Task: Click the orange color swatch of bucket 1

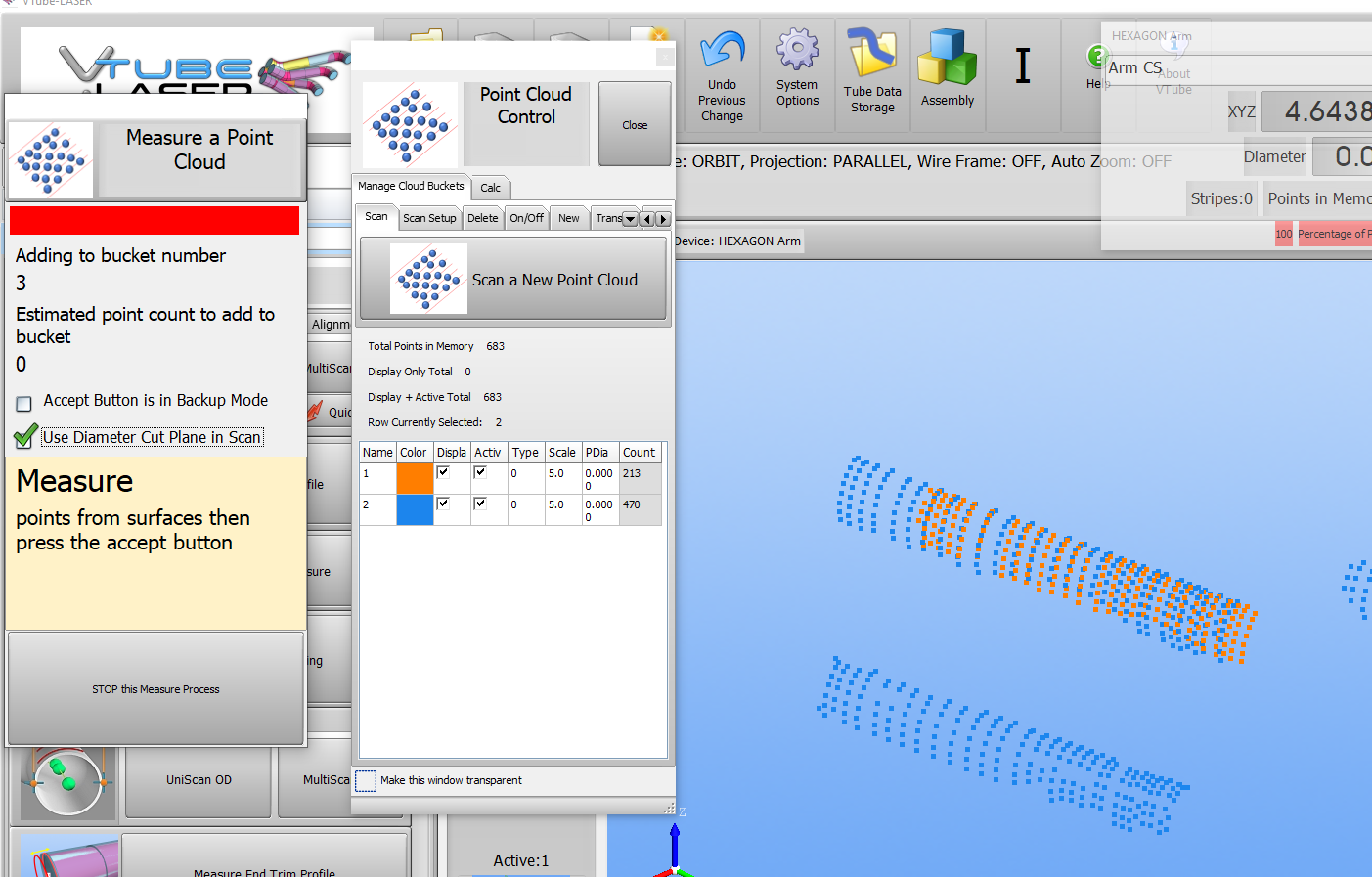Action: coord(415,478)
